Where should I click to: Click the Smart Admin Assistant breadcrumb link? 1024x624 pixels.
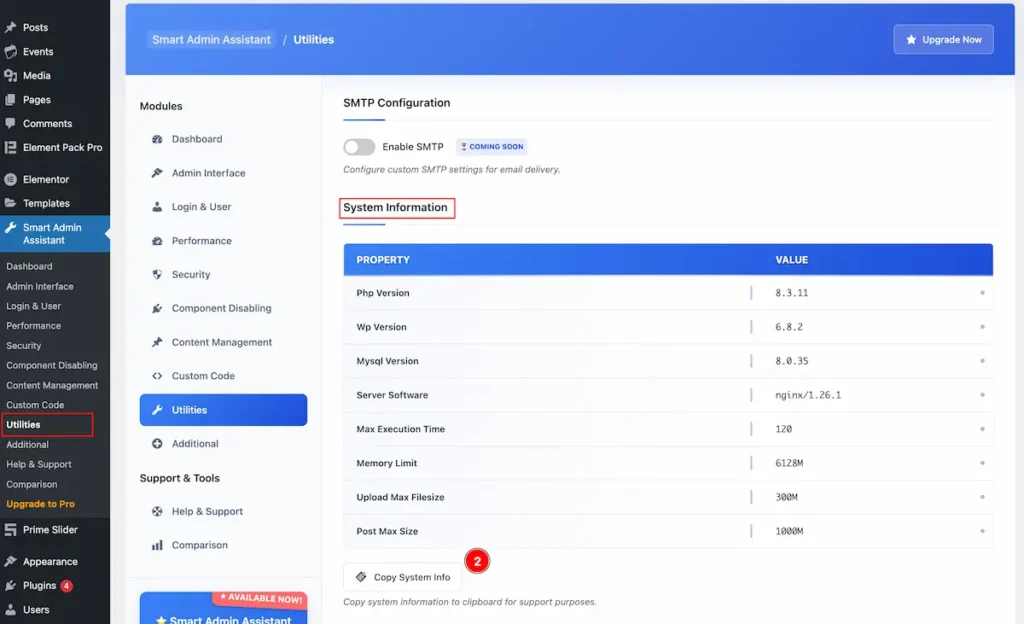[211, 40]
